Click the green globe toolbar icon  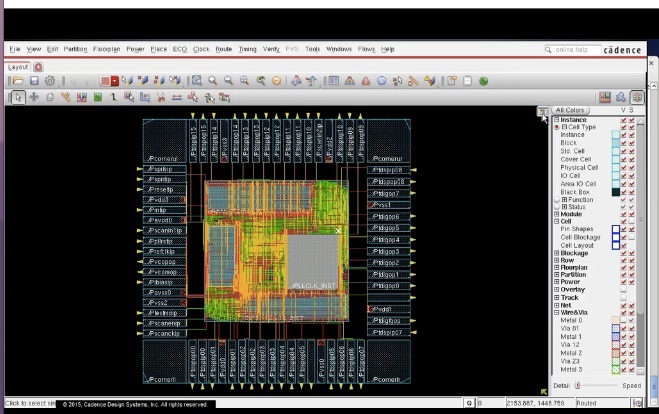click(484, 81)
